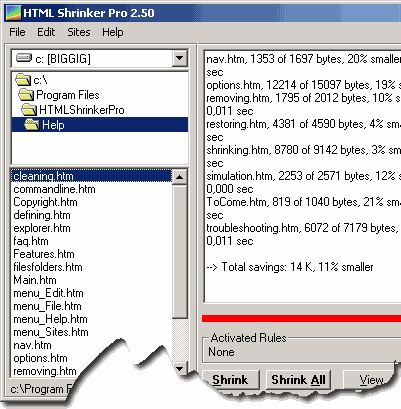Screen dimensions: 401x409
Task: Expand the drive selection dropdown arrow
Action: coord(179,58)
